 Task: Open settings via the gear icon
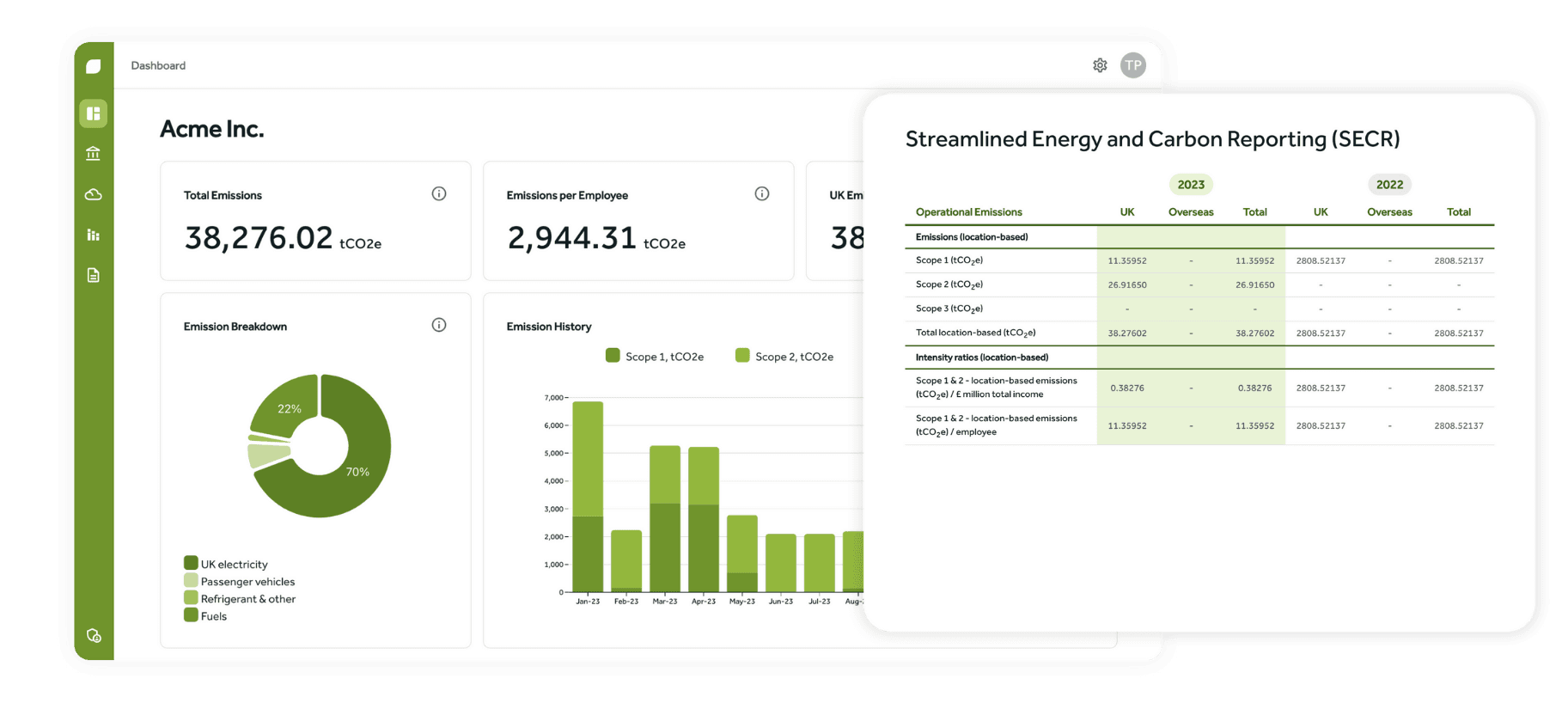pos(1100,65)
